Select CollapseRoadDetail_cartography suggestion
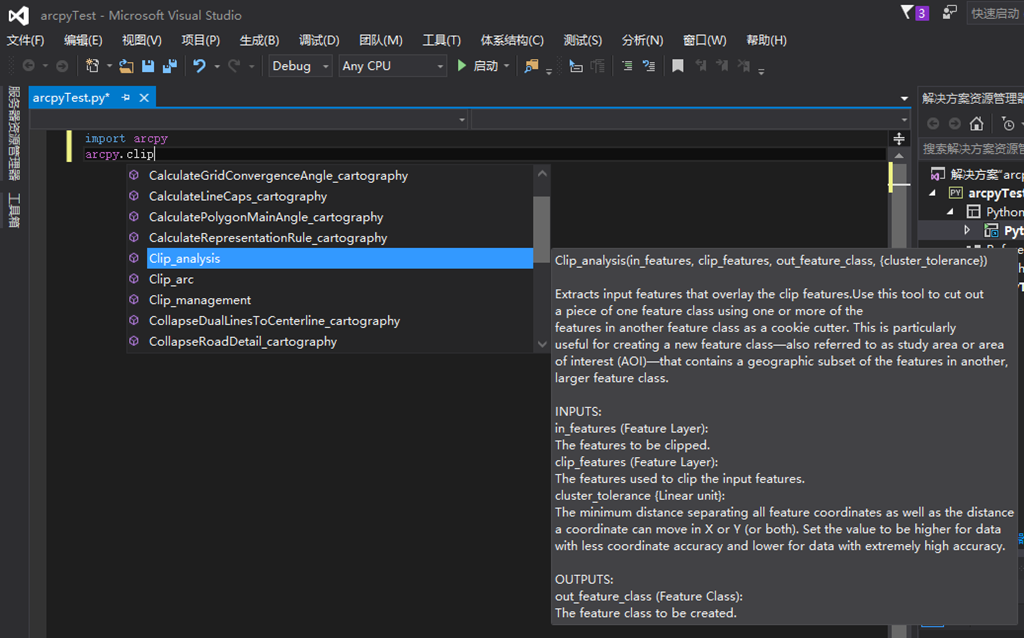Image resolution: width=1024 pixels, height=638 pixels. [330, 342]
